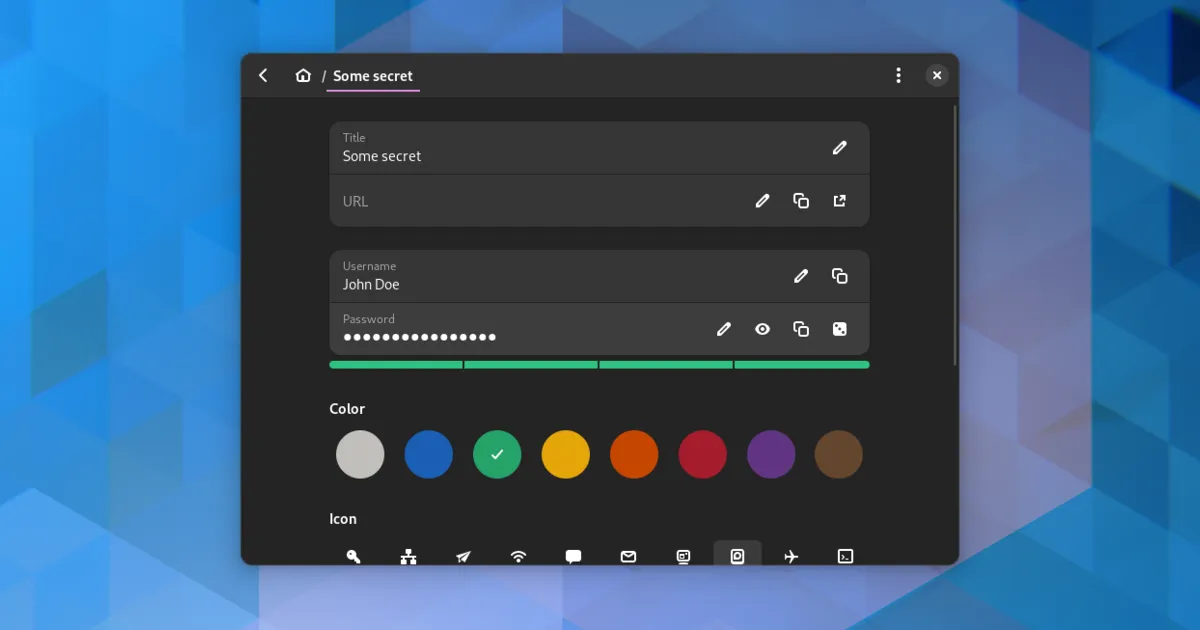Copy the password to clipboard
1200x630 pixels.
point(801,329)
